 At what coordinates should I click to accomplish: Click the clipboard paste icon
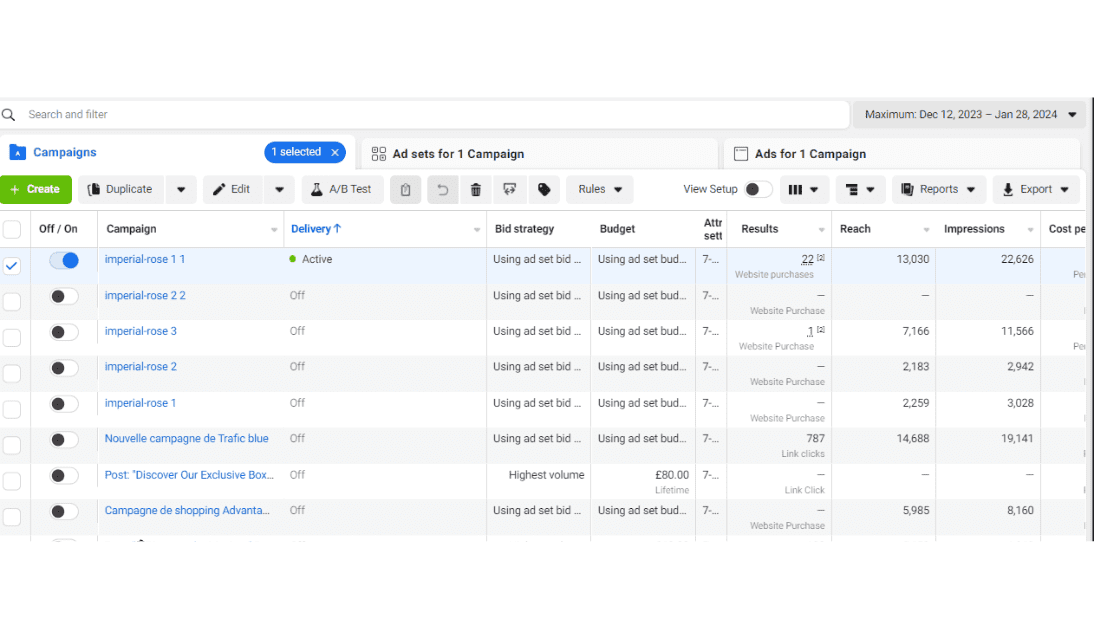pyautogui.click(x=405, y=190)
